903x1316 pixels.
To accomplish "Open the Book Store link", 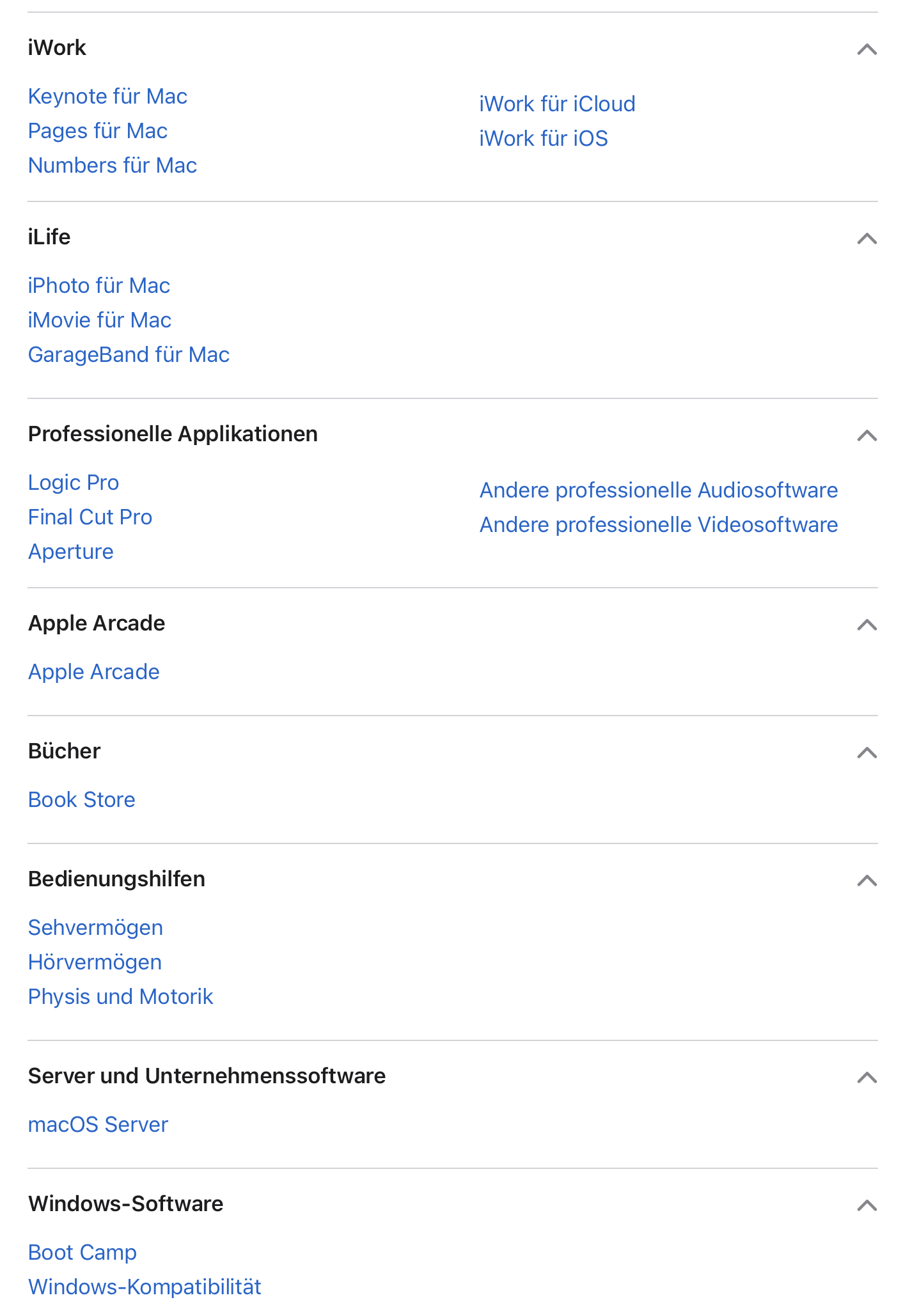I will (82, 800).
